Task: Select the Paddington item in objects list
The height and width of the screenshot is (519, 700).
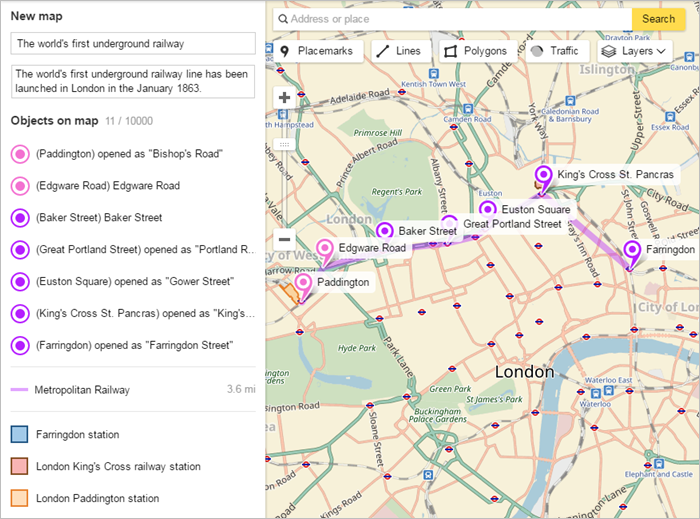Action: (x=128, y=154)
